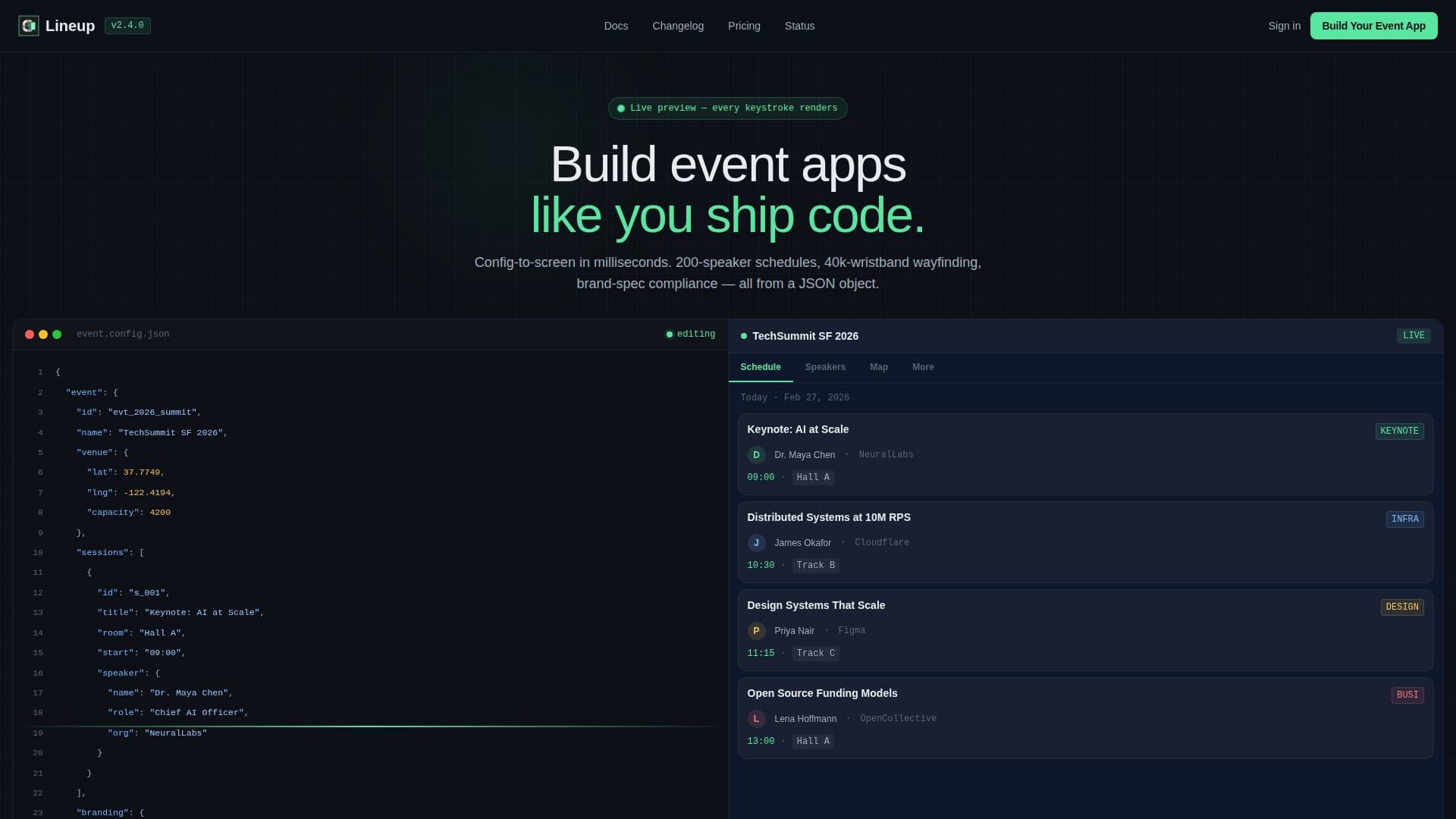The width and height of the screenshot is (1456, 819).
Task: Select the event.config.json file name
Action: [x=123, y=334]
